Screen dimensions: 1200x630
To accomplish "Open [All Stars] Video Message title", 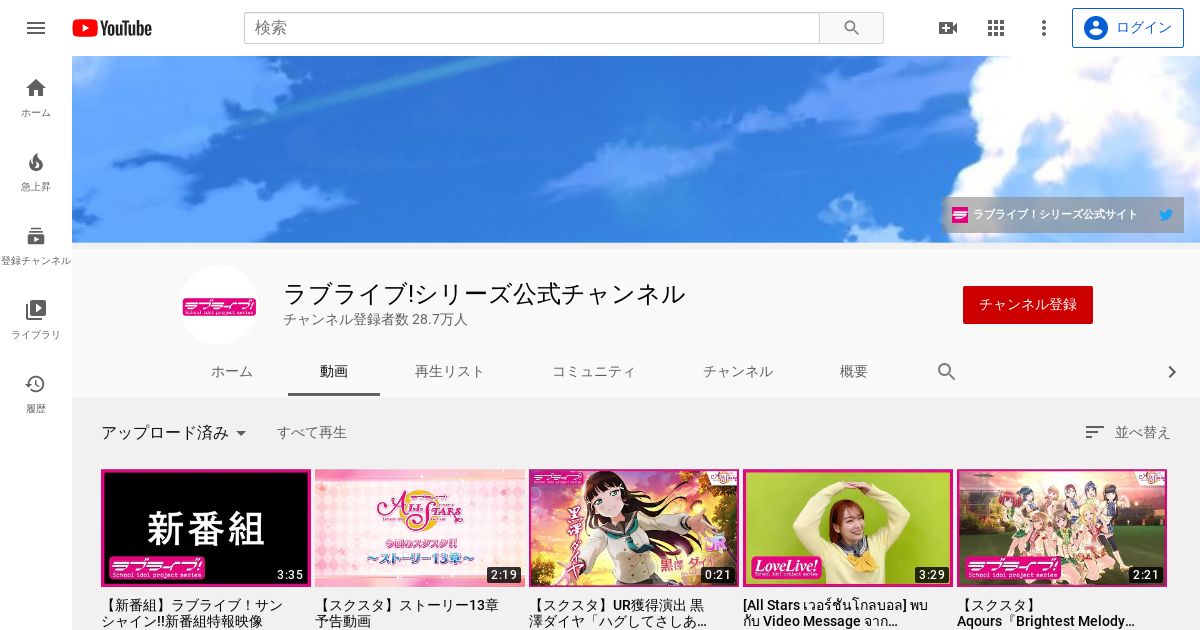I will (x=836, y=613).
